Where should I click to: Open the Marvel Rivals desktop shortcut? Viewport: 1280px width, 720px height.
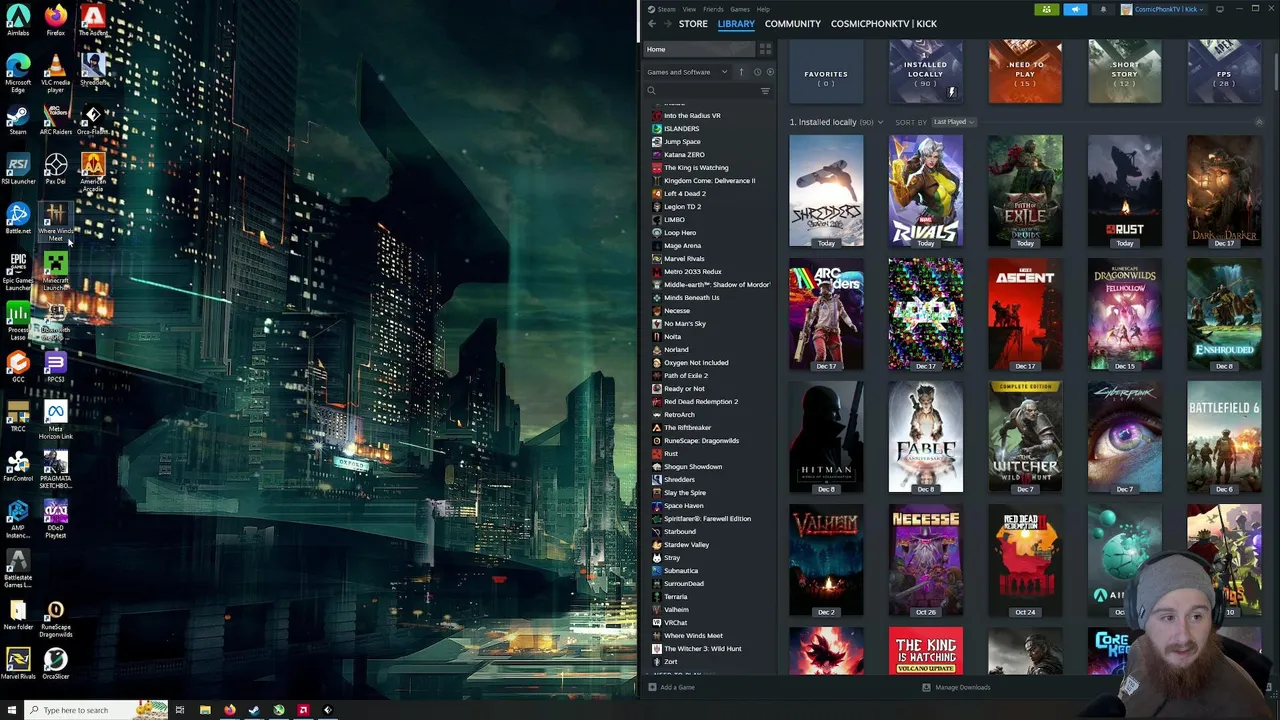coord(18,663)
